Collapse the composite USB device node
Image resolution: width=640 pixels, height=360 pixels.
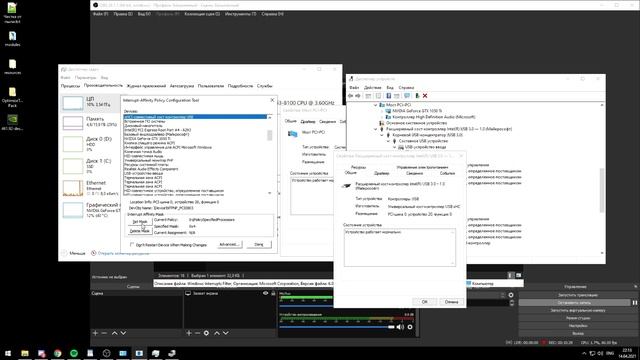(x=388, y=141)
